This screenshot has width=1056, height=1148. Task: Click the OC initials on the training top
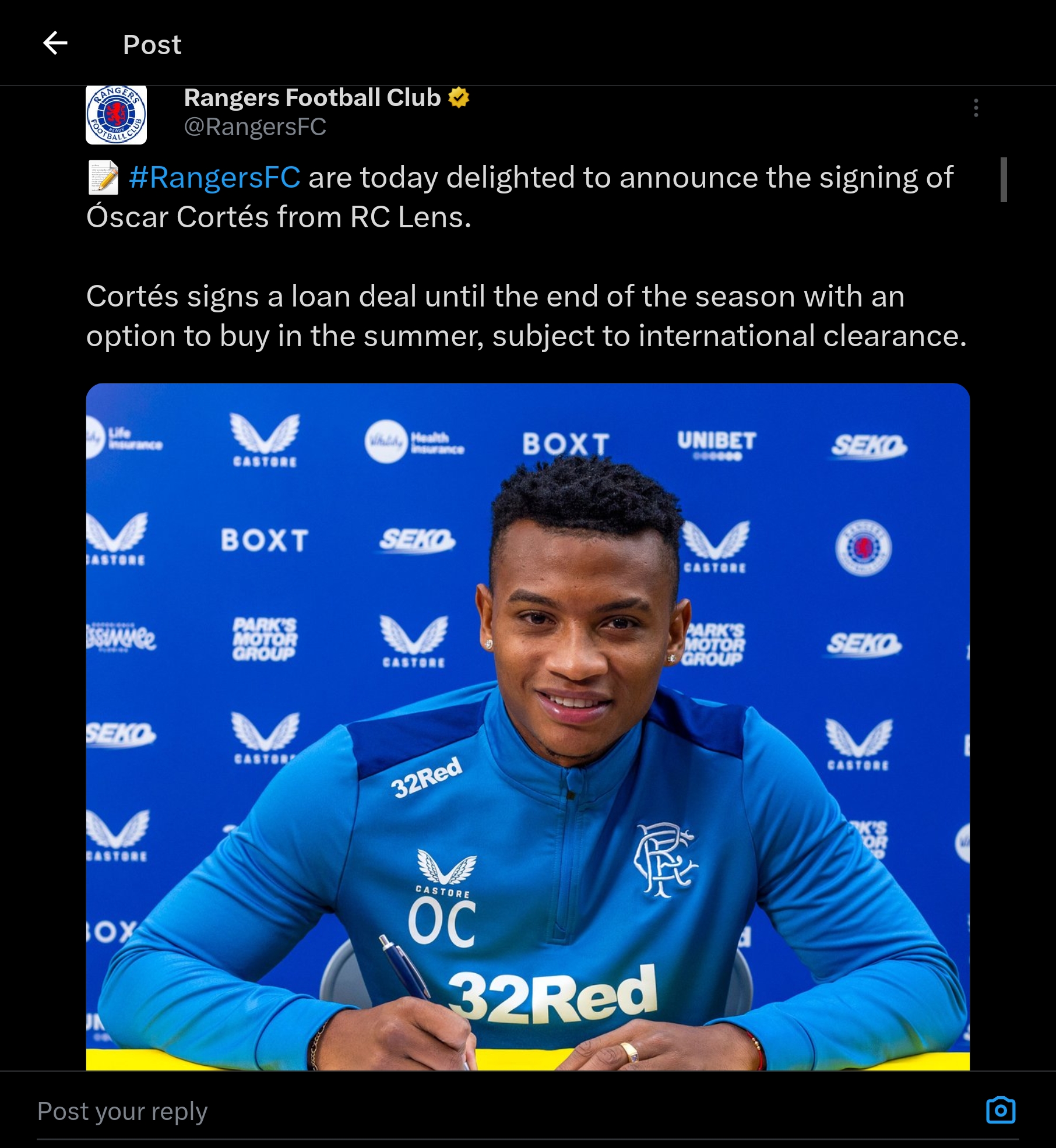[442, 923]
